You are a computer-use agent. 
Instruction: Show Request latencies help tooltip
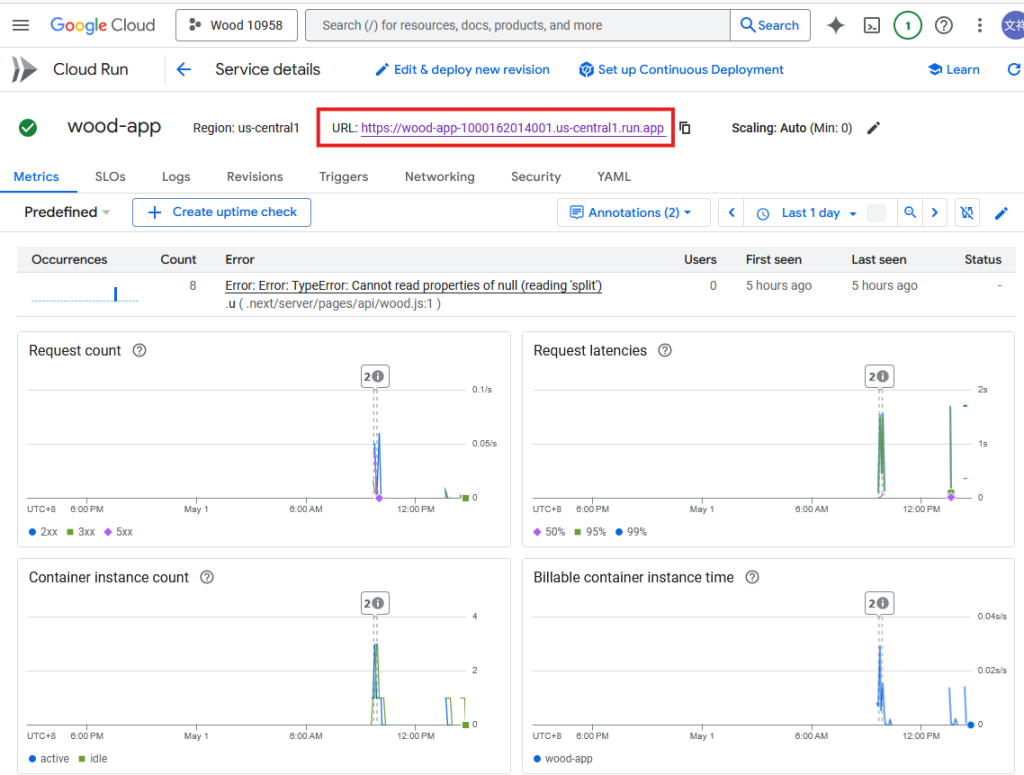click(x=665, y=351)
